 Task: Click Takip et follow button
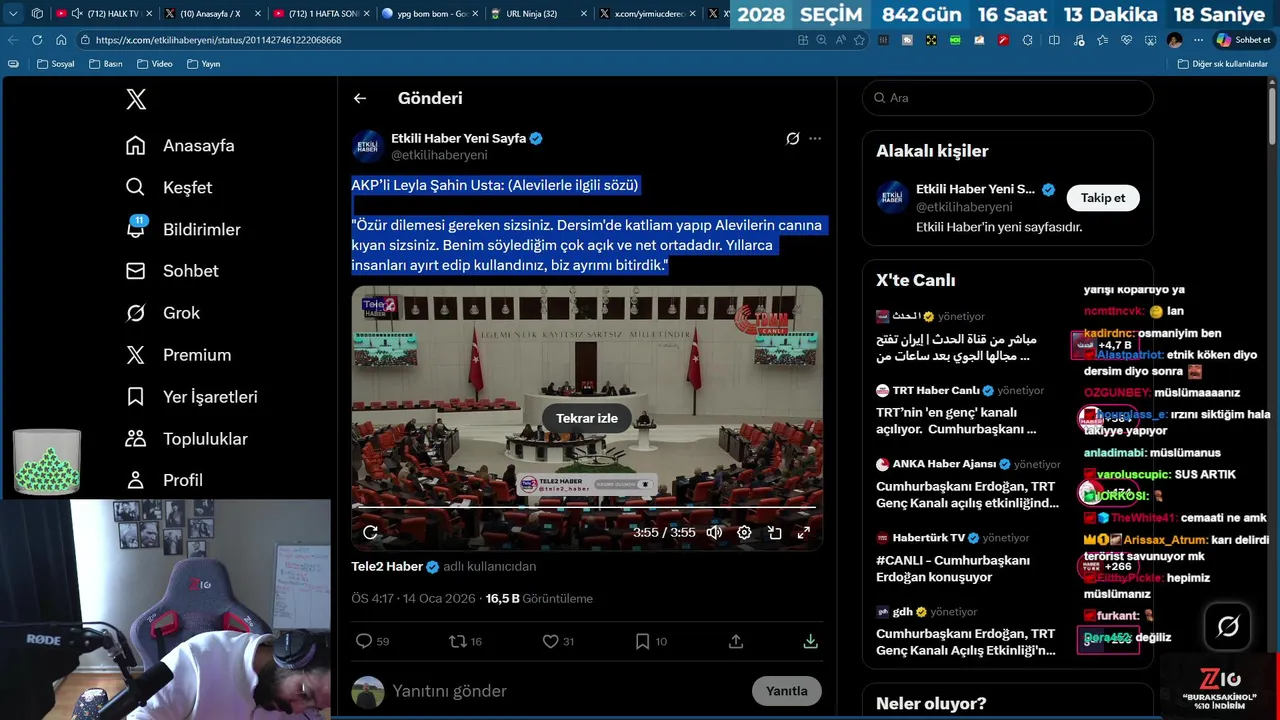click(x=1103, y=197)
